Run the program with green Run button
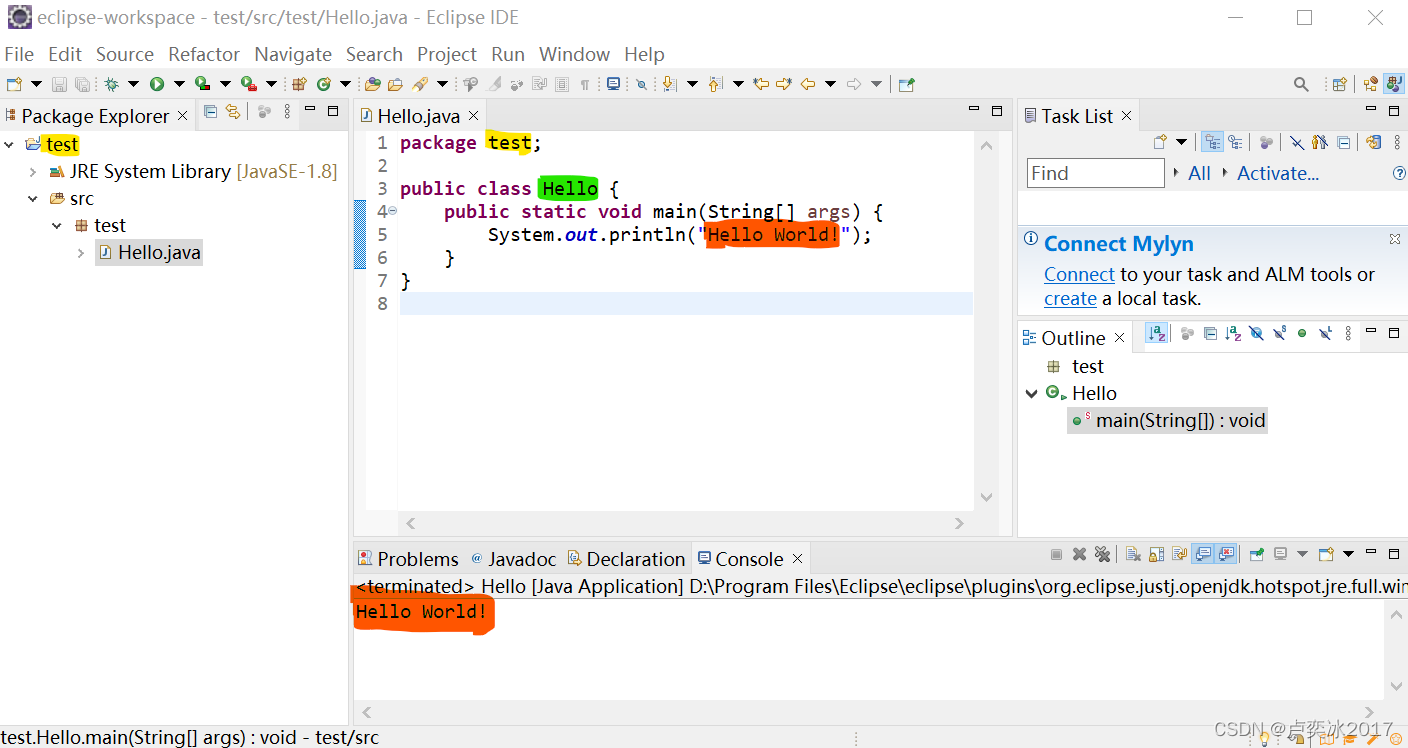The height and width of the screenshot is (748, 1408). [157, 84]
